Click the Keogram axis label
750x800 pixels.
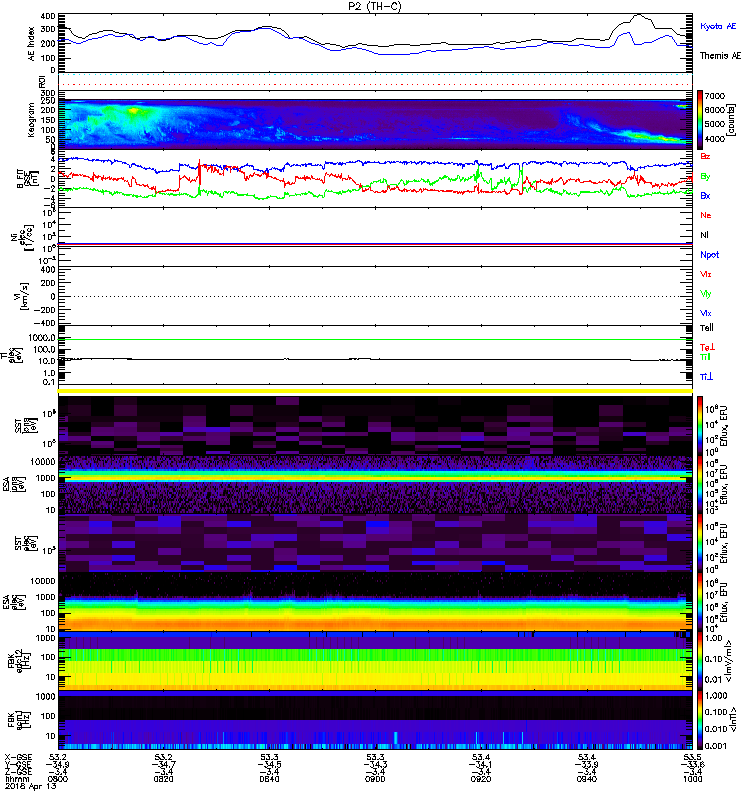coord(31,120)
